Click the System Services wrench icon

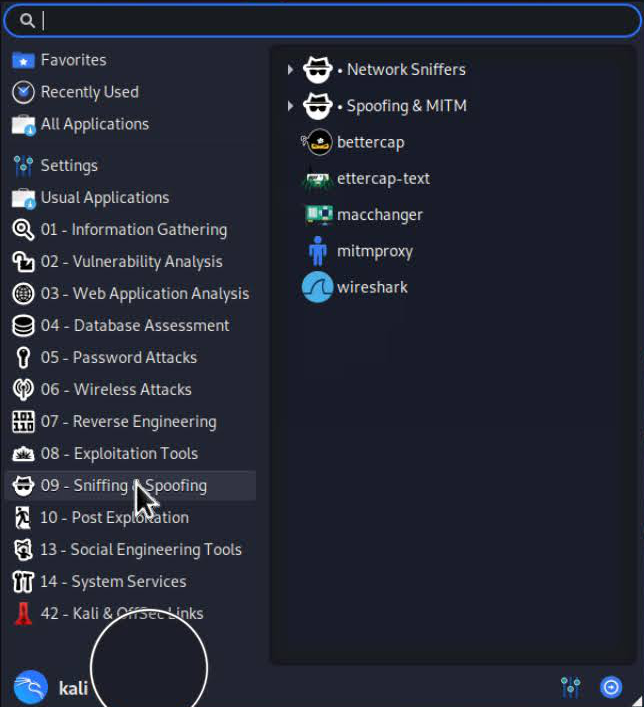[x=23, y=582]
